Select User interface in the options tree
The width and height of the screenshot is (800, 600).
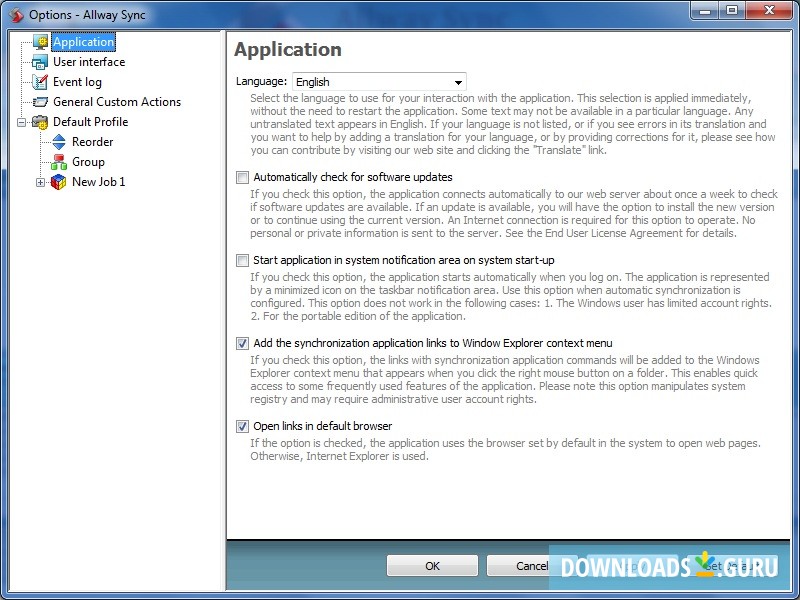click(x=89, y=62)
